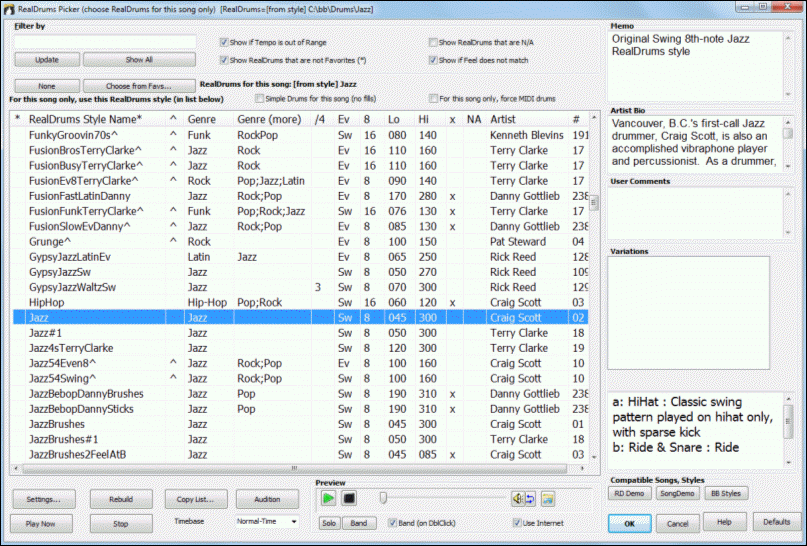Sort by Genre column header
The width and height of the screenshot is (807, 546).
[x=208, y=119]
